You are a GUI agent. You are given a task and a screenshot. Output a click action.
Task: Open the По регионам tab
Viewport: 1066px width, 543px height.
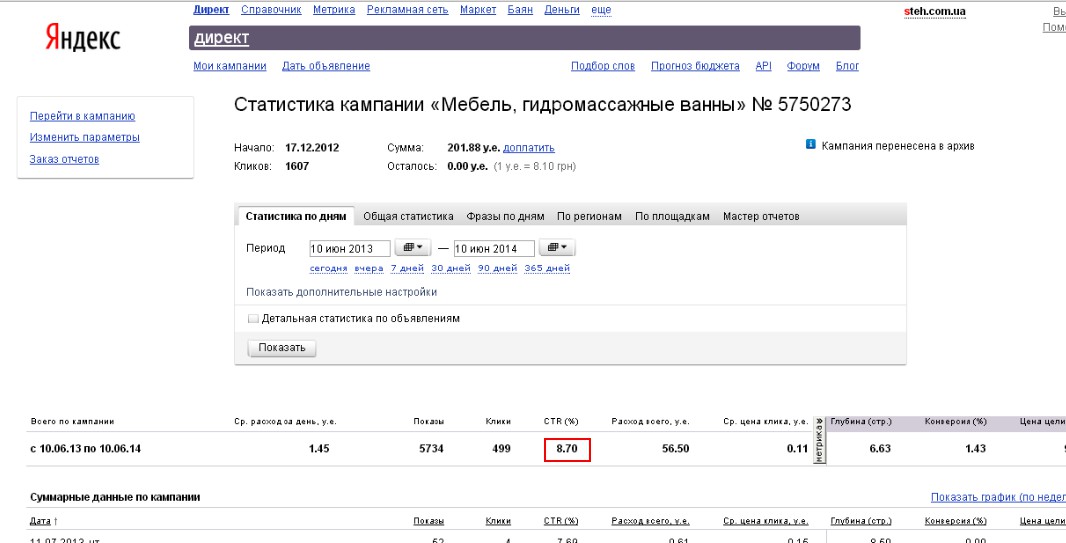[x=589, y=216]
